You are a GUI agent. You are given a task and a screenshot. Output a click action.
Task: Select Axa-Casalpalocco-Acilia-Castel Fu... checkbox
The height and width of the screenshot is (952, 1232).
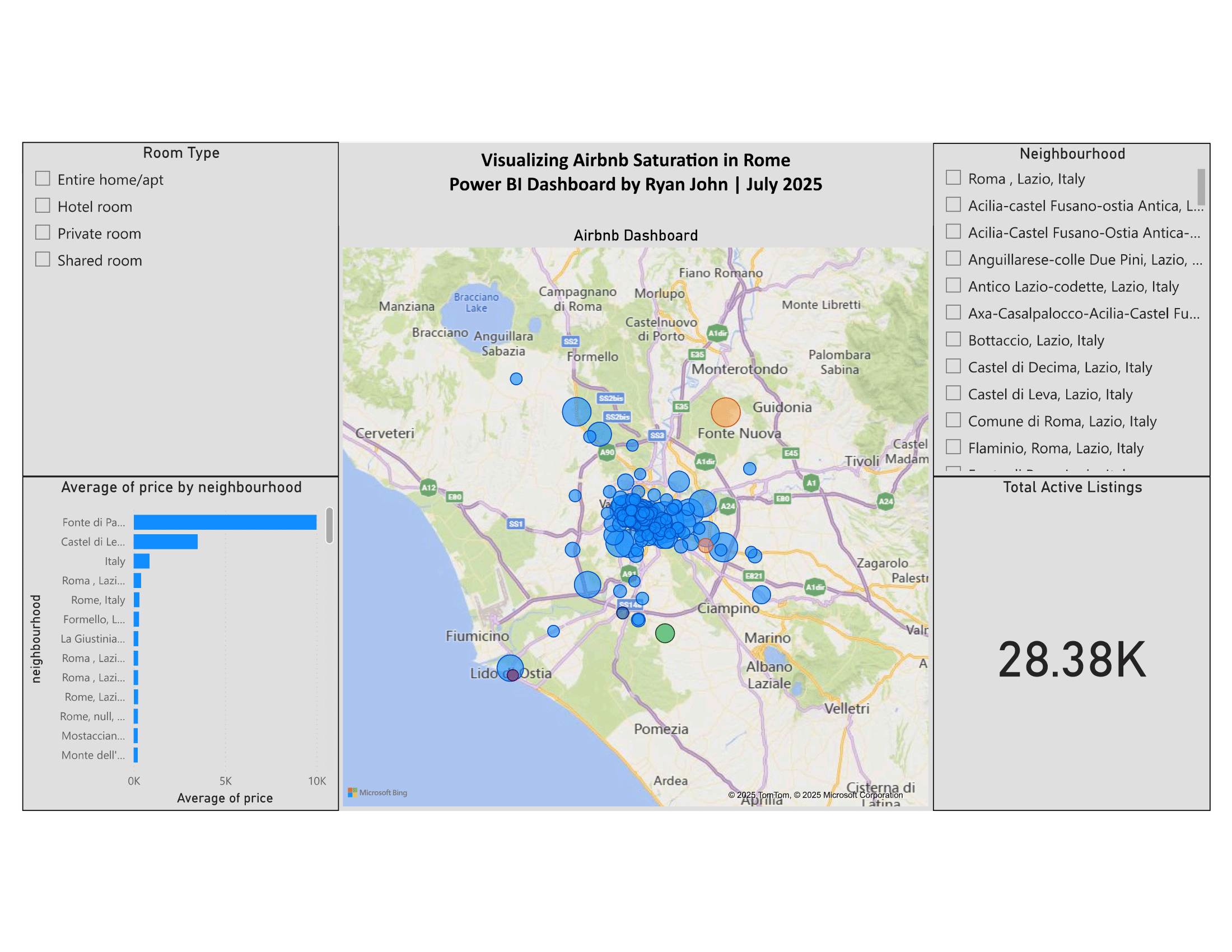pos(953,312)
